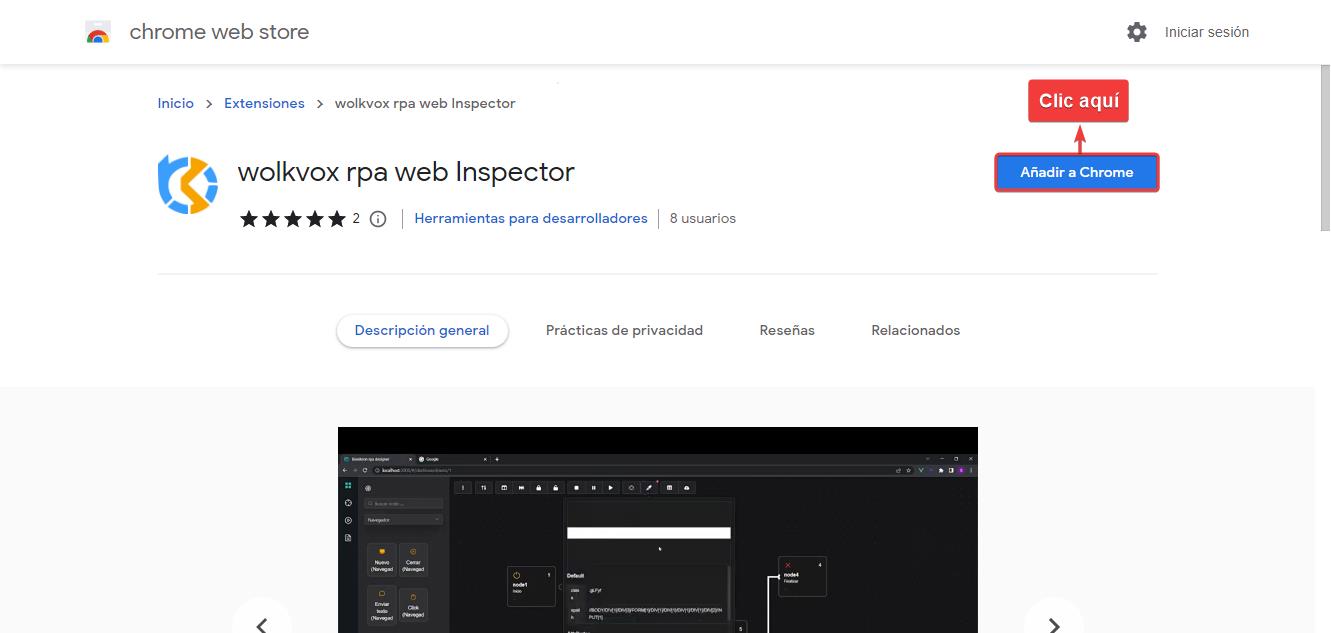Click the extension preview screenshot
1331x633 pixels.
658,530
